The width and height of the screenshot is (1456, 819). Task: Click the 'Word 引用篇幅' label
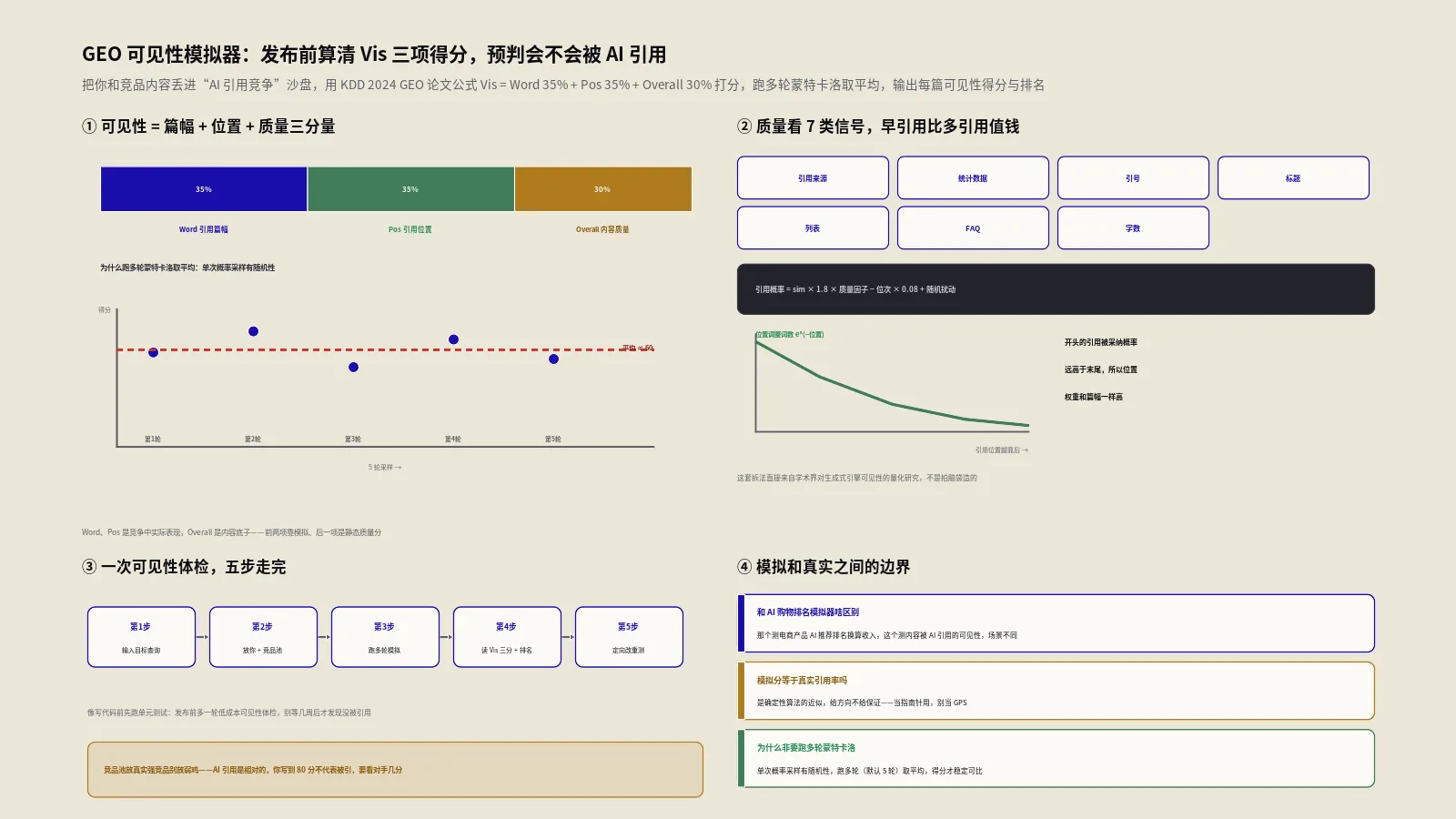pos(204,229)
